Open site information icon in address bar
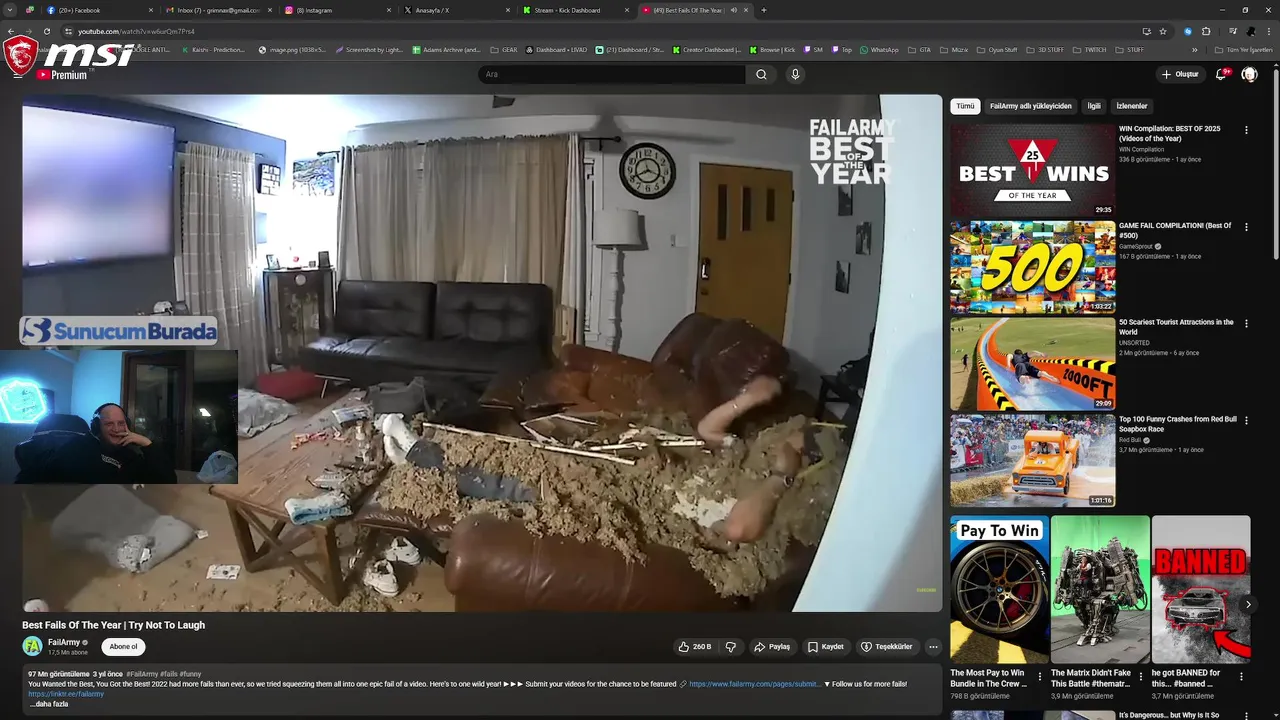The image size is (1280, 720). [67, 31]
